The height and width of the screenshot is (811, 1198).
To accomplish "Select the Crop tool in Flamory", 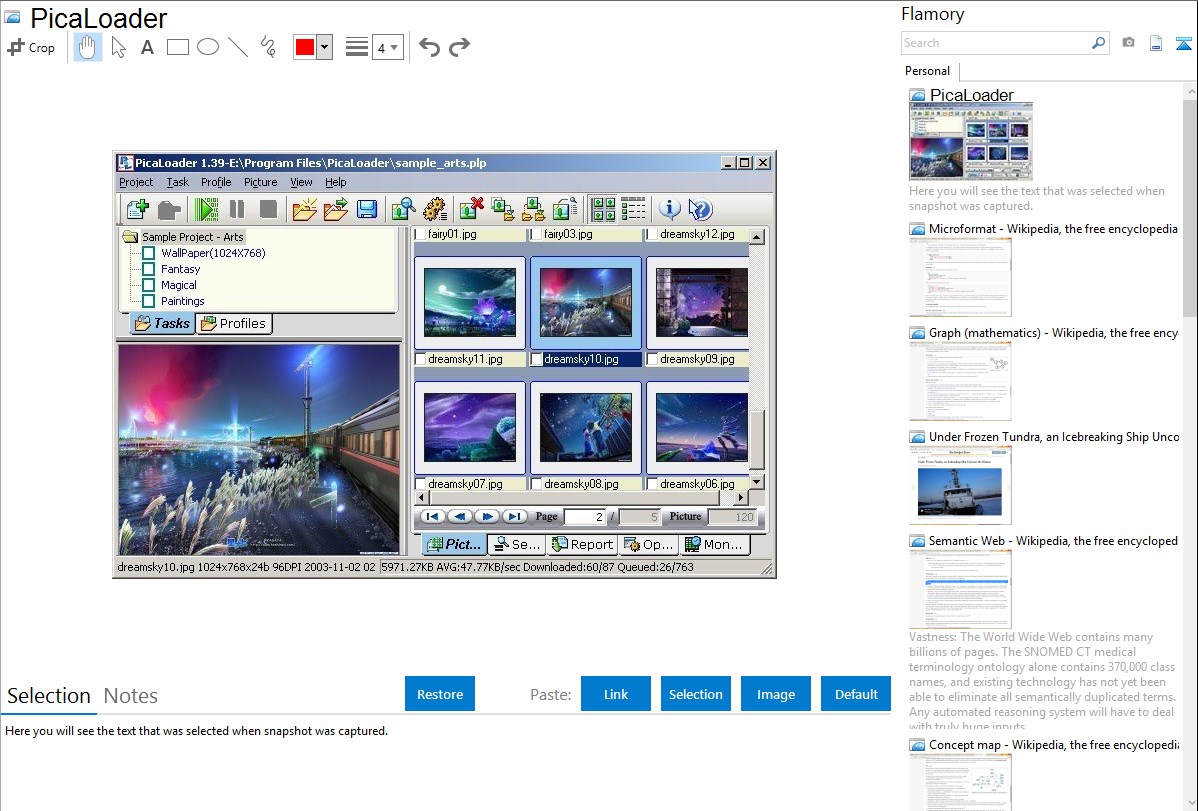I will pyautogui.click(x=31, y=47).
